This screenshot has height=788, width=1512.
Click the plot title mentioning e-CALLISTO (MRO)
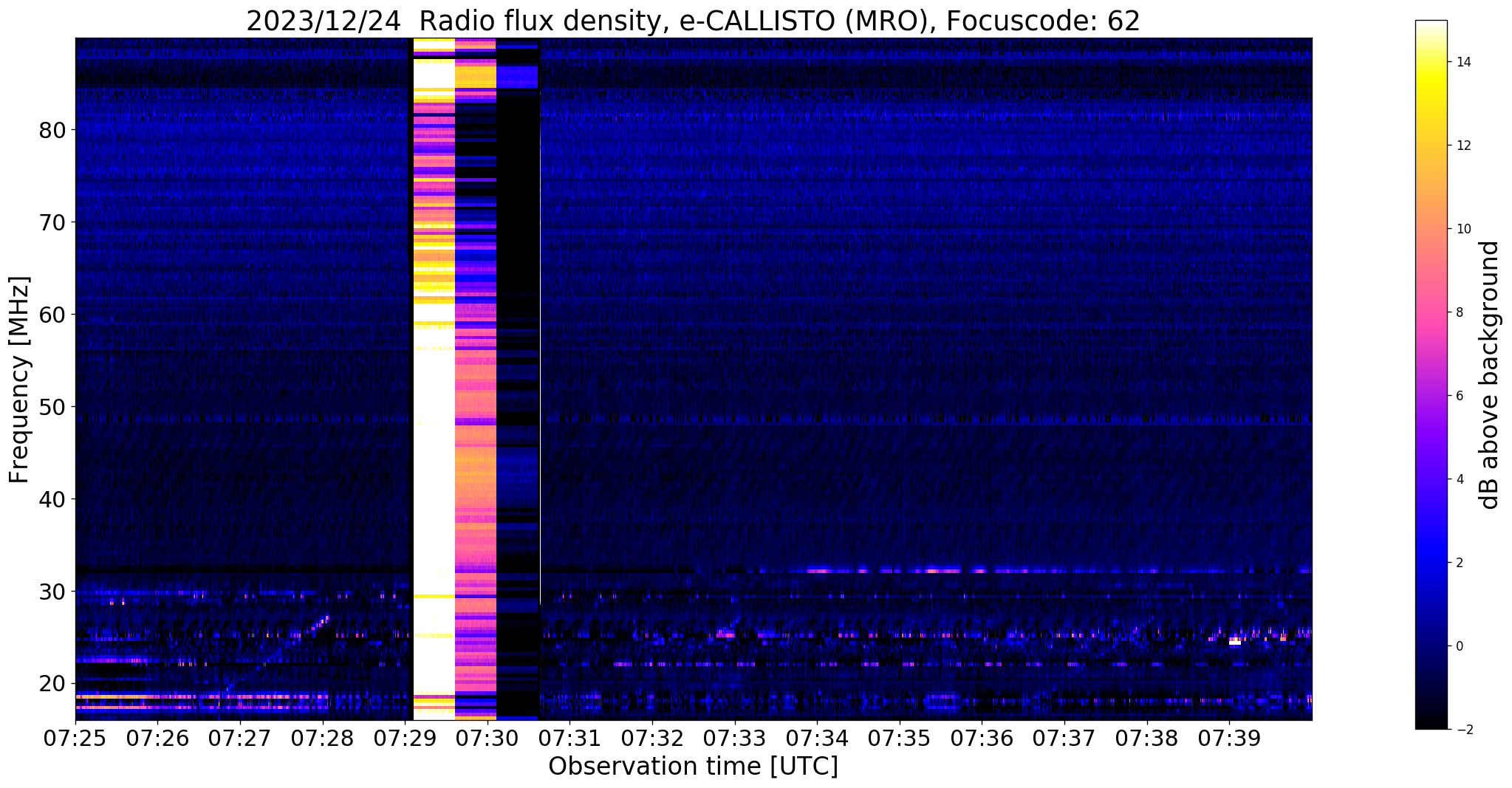(693, 21)
